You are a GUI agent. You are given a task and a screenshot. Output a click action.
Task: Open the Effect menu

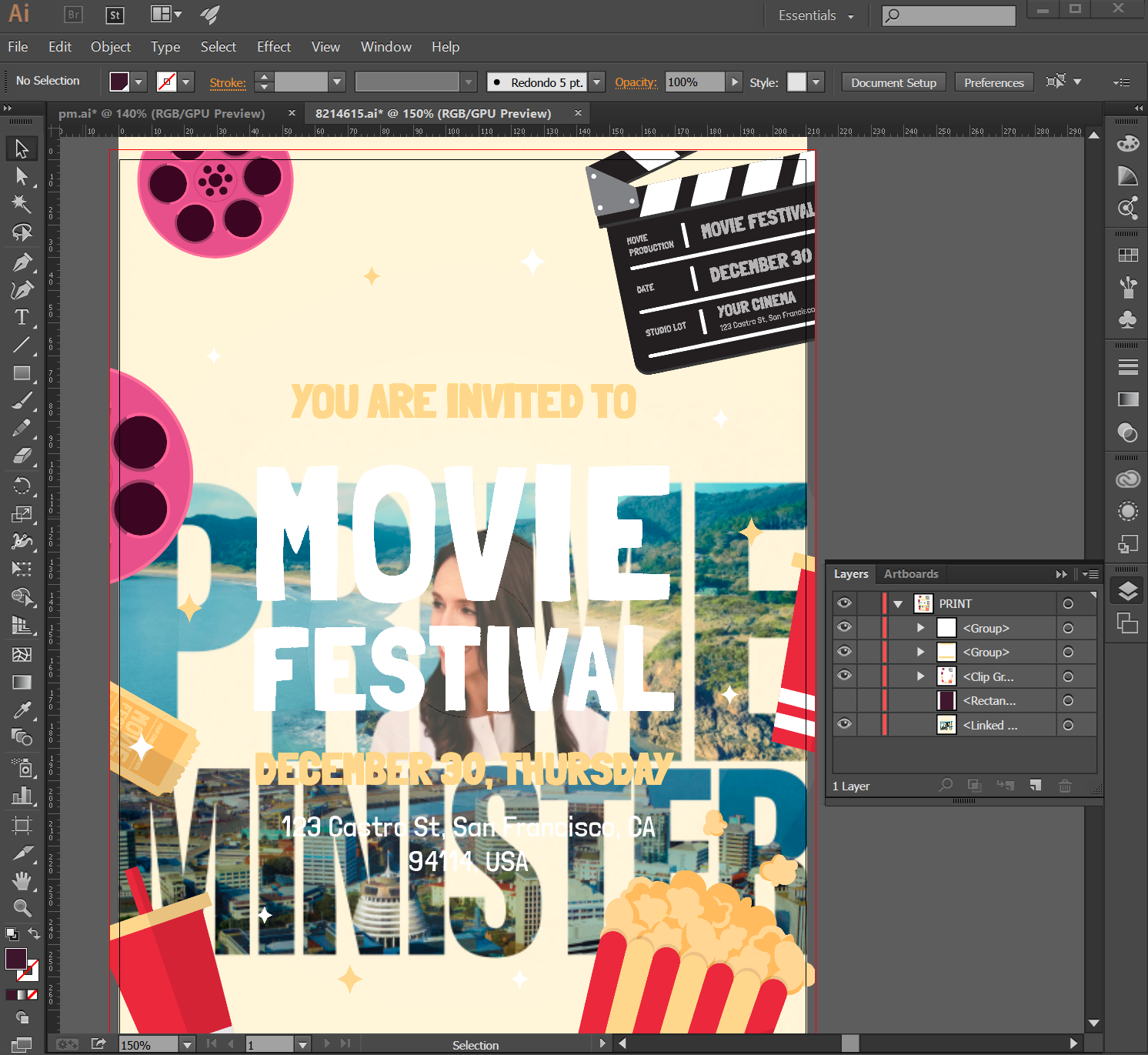[x=274, y=47]
